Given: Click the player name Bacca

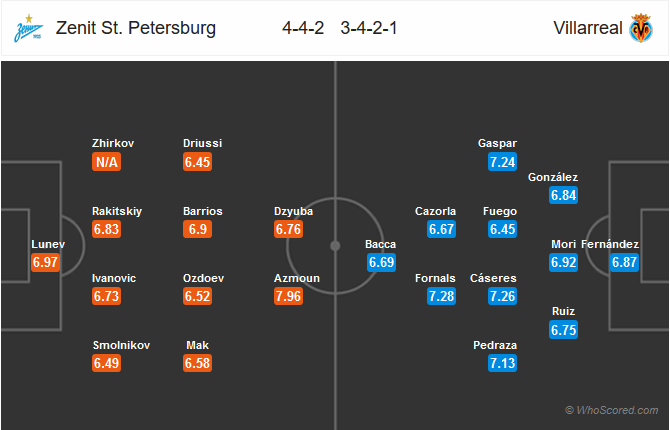Looking at the screenshot, I should (380, 244).
